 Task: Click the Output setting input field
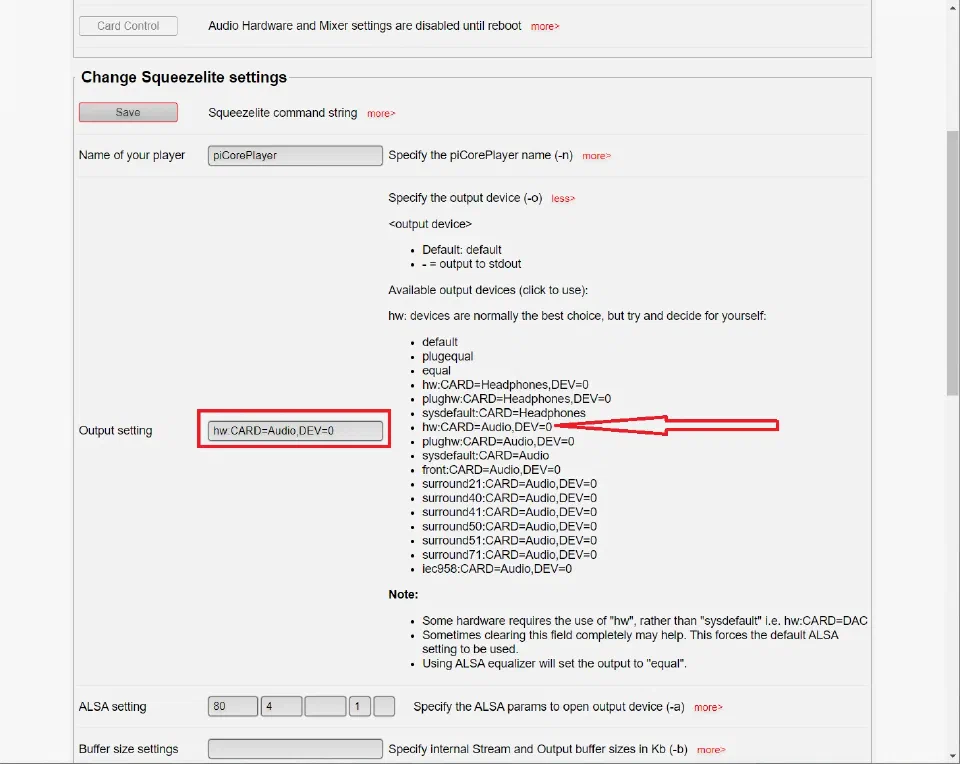(295, 430)
